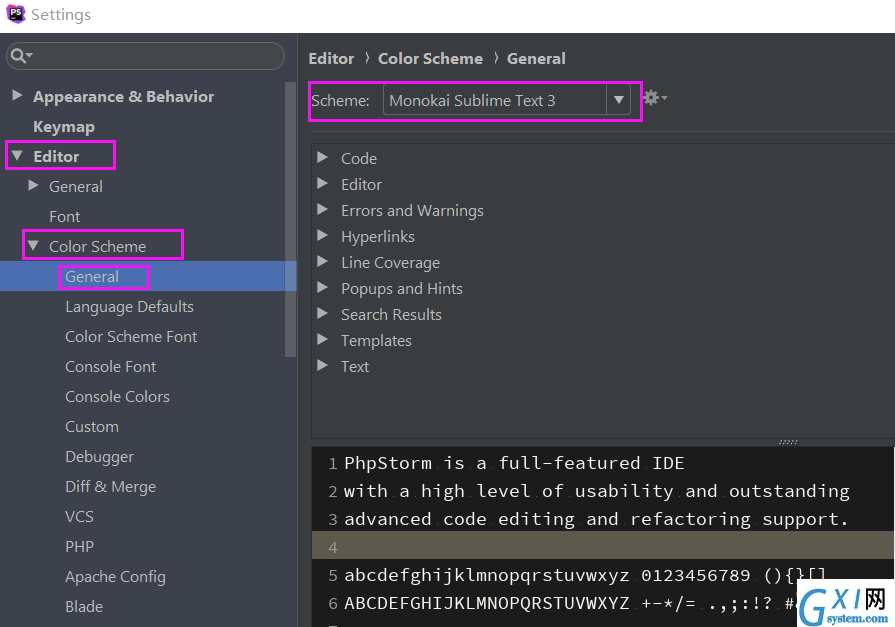Screen dimensions: 895x627
Task: Click Appearance & Behavior label
Action: point(123,97)
